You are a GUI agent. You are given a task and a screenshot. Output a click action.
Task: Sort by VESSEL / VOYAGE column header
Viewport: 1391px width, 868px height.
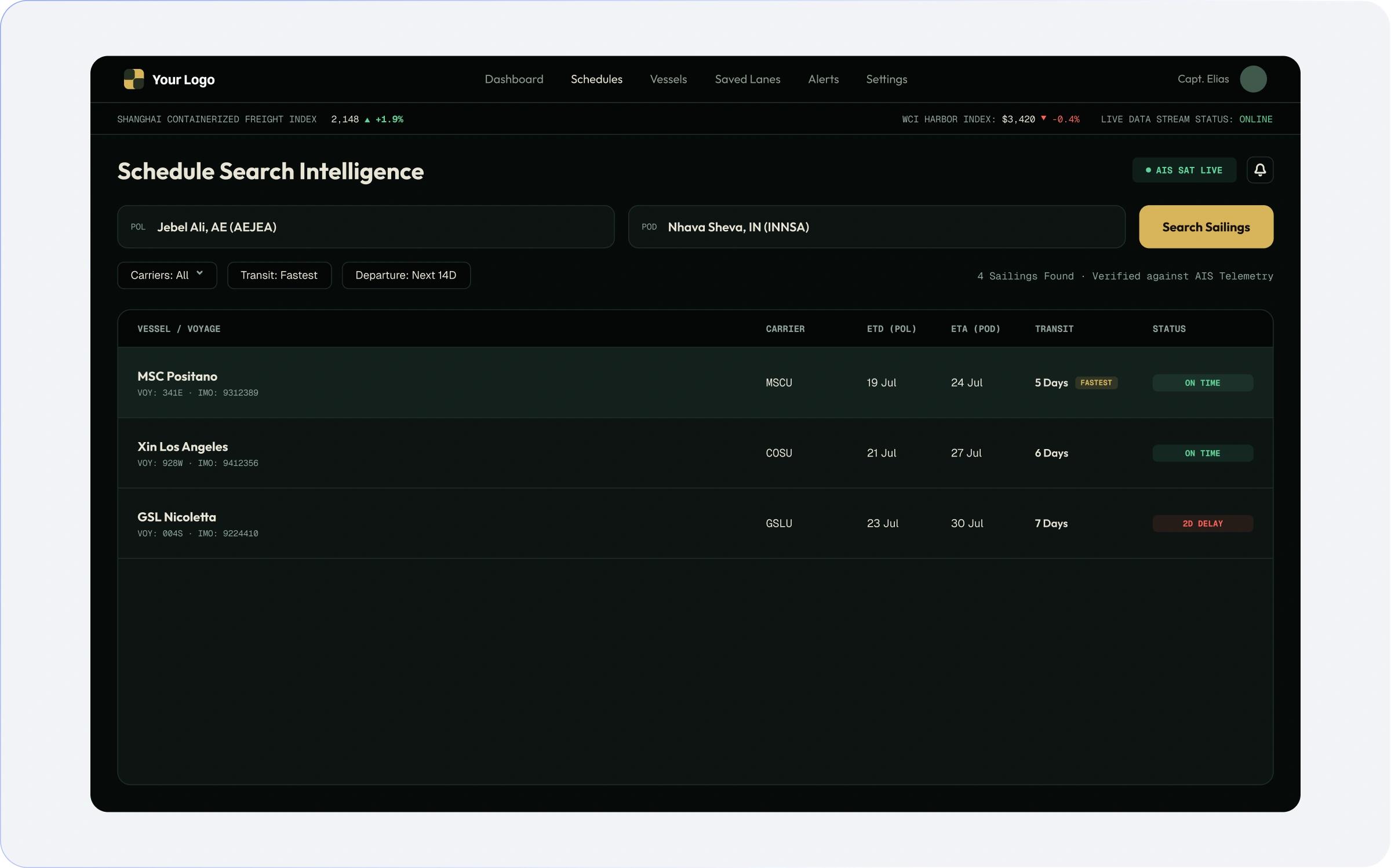point(179,329)
